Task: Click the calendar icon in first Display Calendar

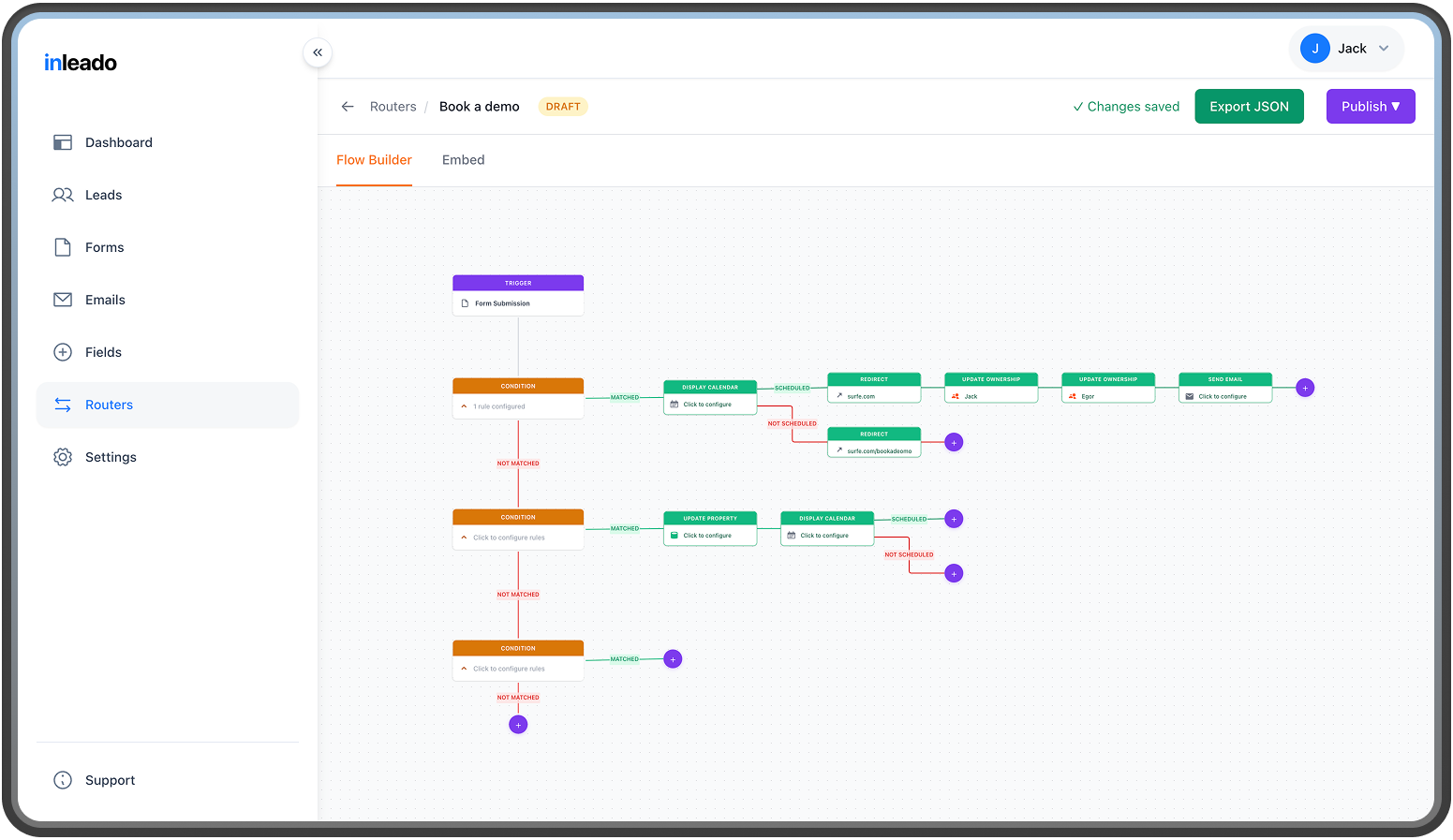Action: pos(675,405)
